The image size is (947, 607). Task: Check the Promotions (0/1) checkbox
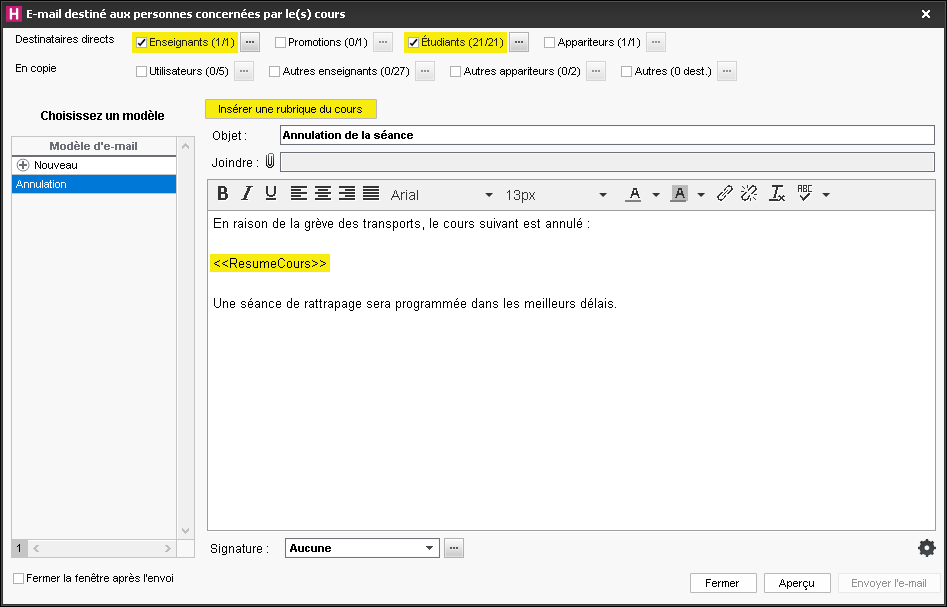click(280, 42)
